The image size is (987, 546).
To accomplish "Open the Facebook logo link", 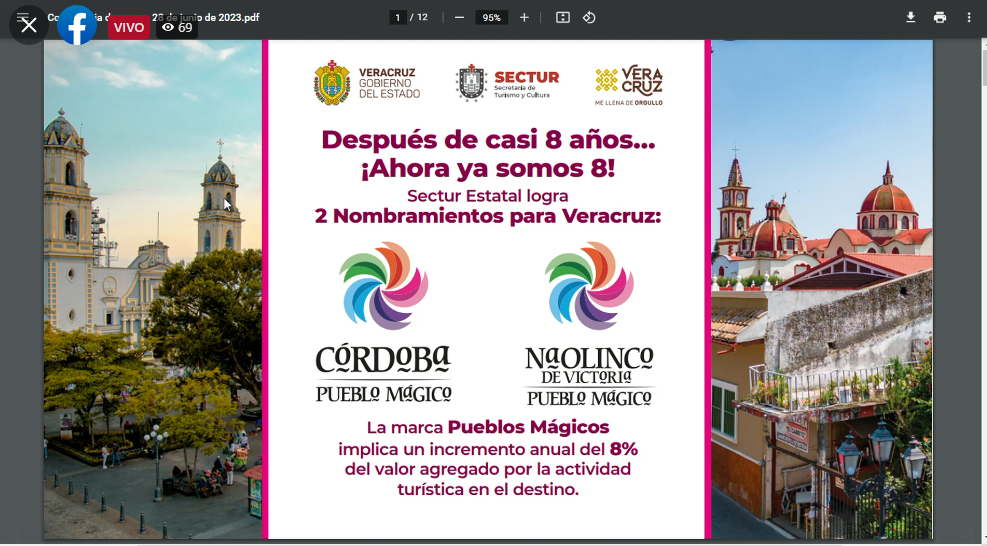I will click(77, 25).
